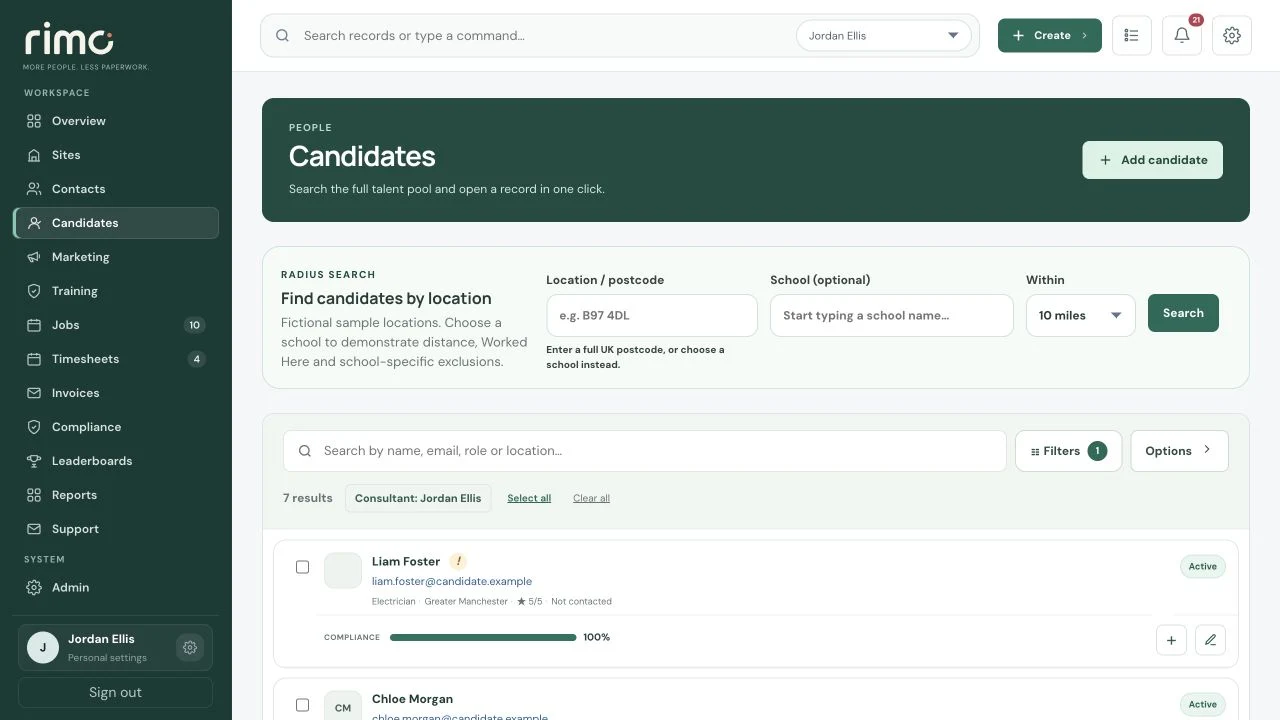
Task: Expand the Options menu
Action: click(x=1180, y=451)
